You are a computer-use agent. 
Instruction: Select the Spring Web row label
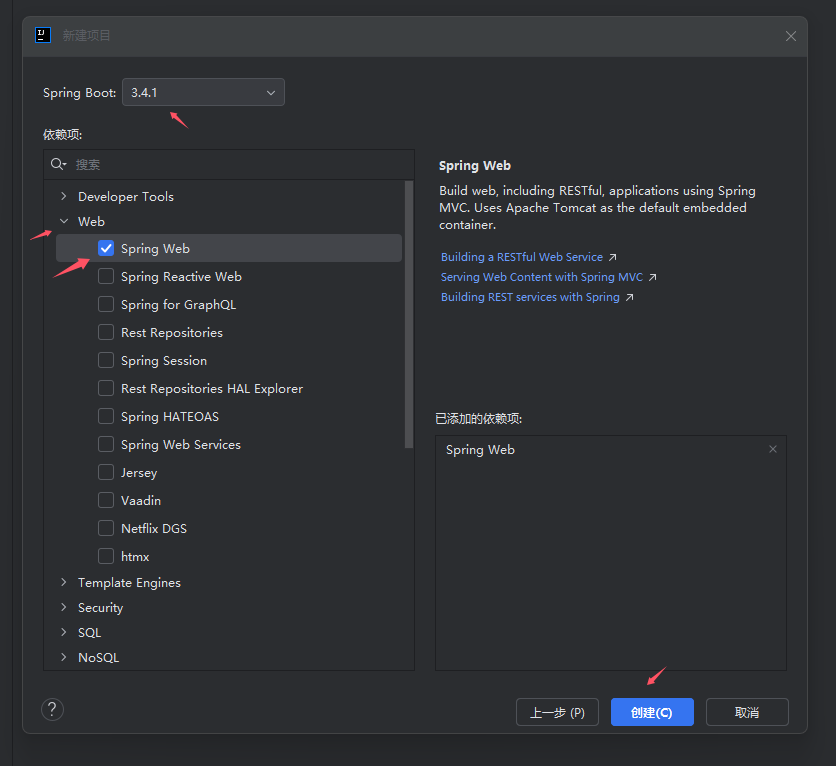tap(155, 248)
